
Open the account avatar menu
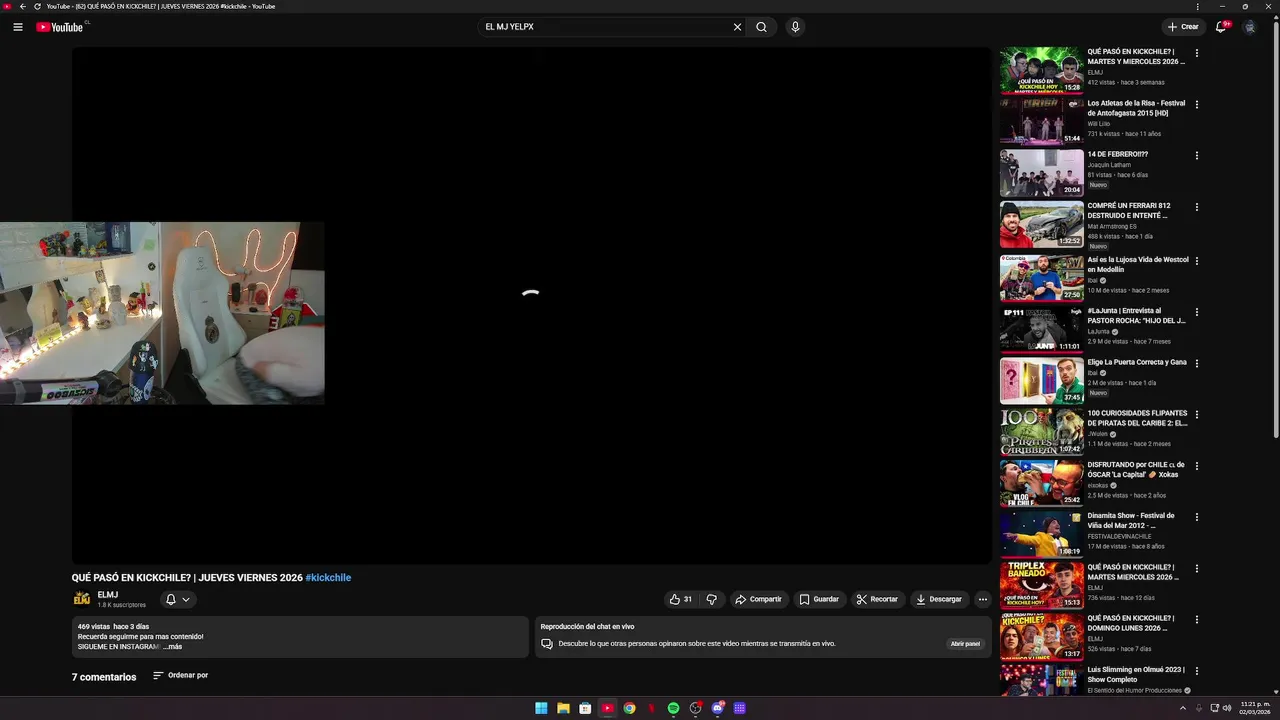1250,27
